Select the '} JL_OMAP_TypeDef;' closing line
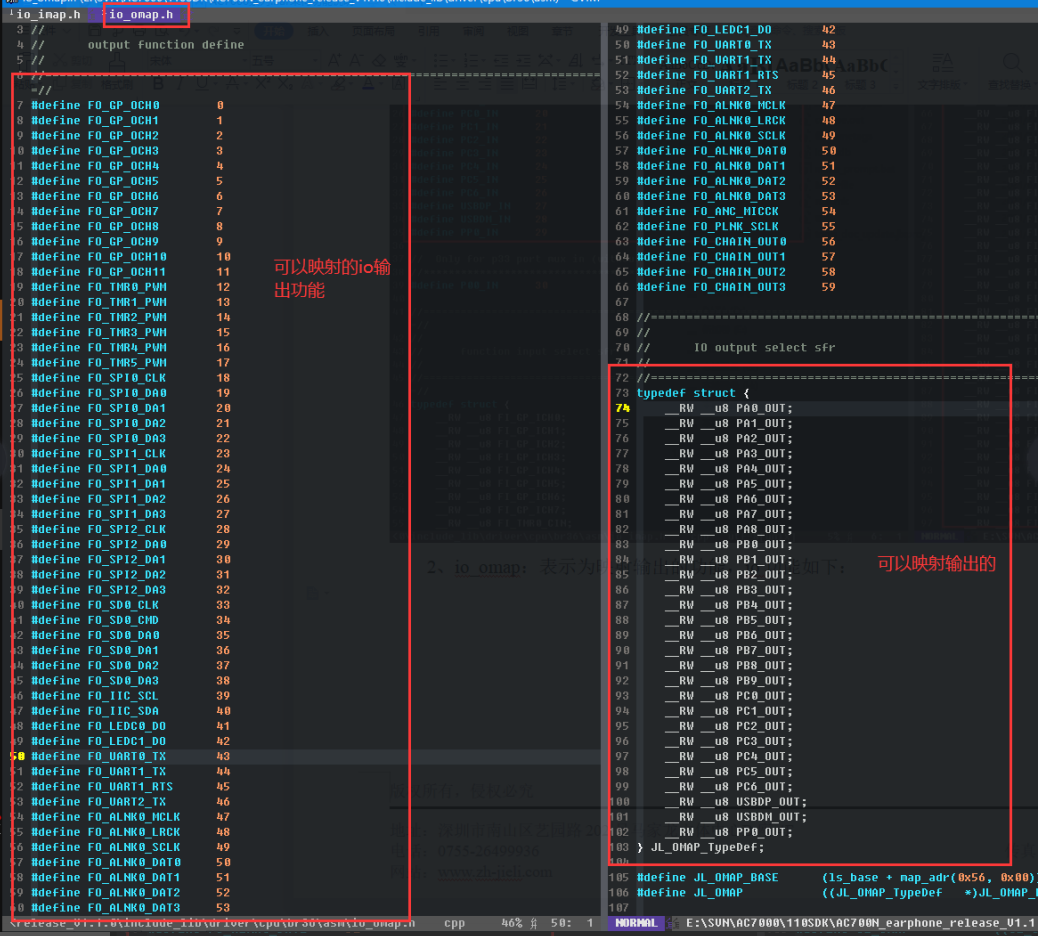 (x=700, y=847)
